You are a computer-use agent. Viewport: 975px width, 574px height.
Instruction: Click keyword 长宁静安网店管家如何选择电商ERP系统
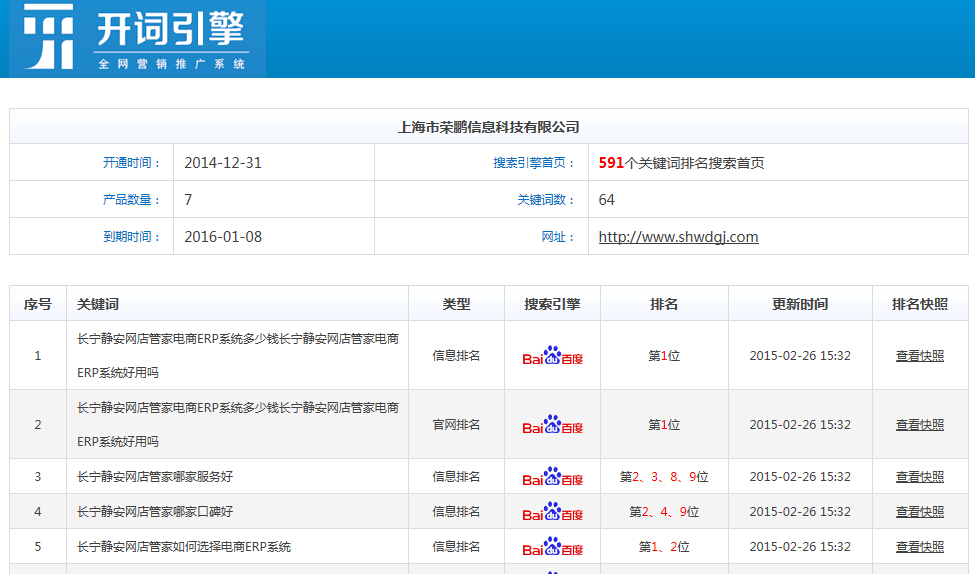184,547
